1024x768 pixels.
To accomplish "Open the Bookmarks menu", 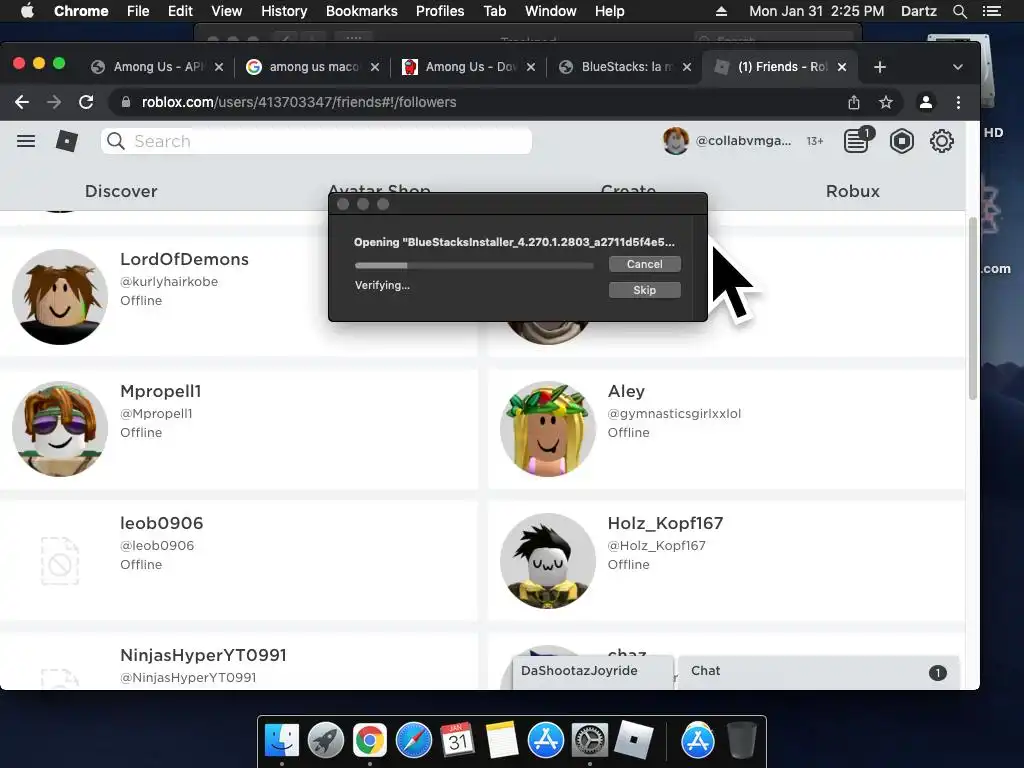I will (362, 11).
